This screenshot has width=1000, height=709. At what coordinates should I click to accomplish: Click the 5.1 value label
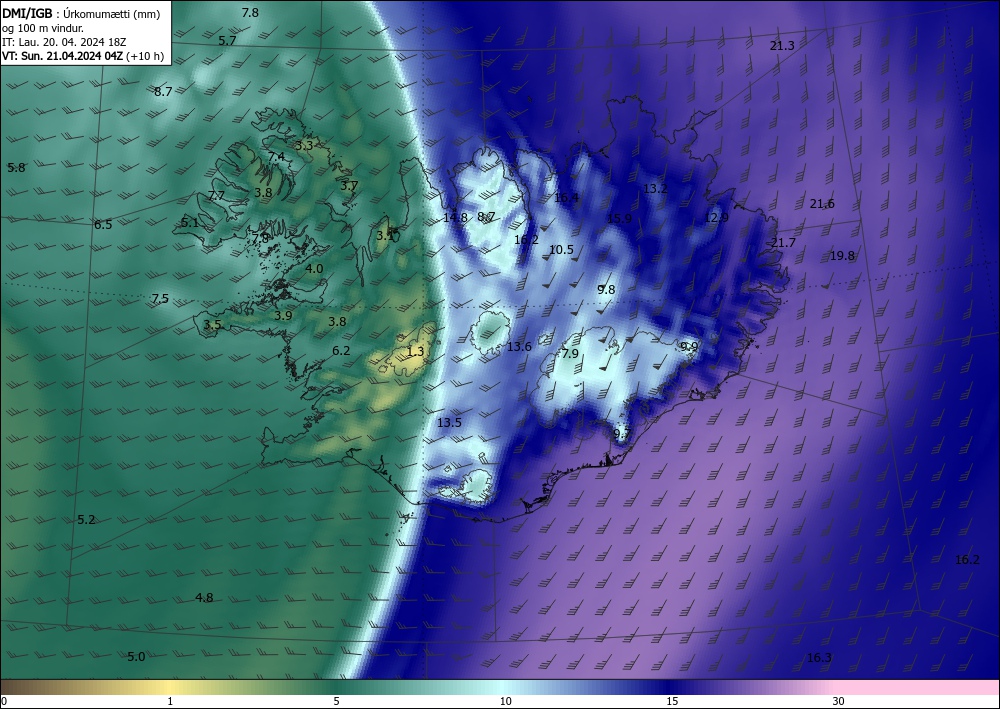189,223
